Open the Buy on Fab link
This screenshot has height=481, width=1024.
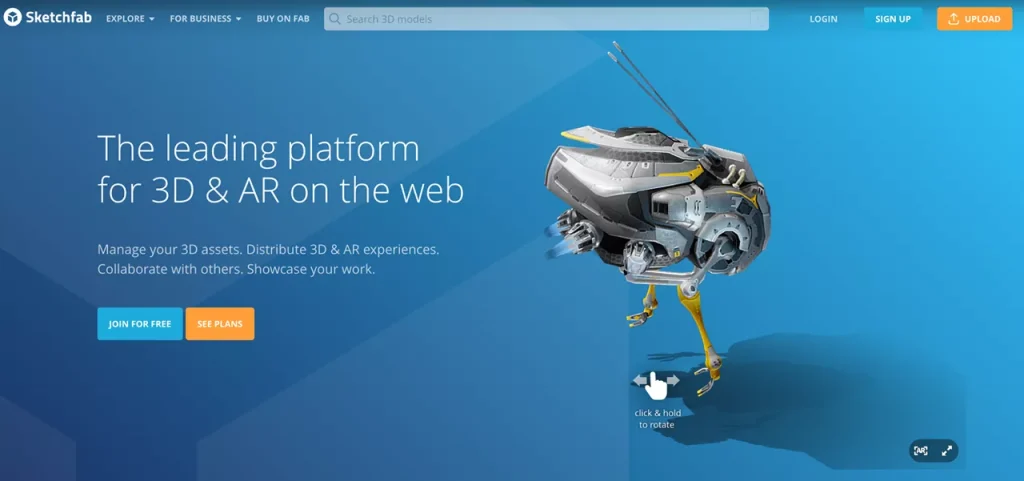[283, 19]
